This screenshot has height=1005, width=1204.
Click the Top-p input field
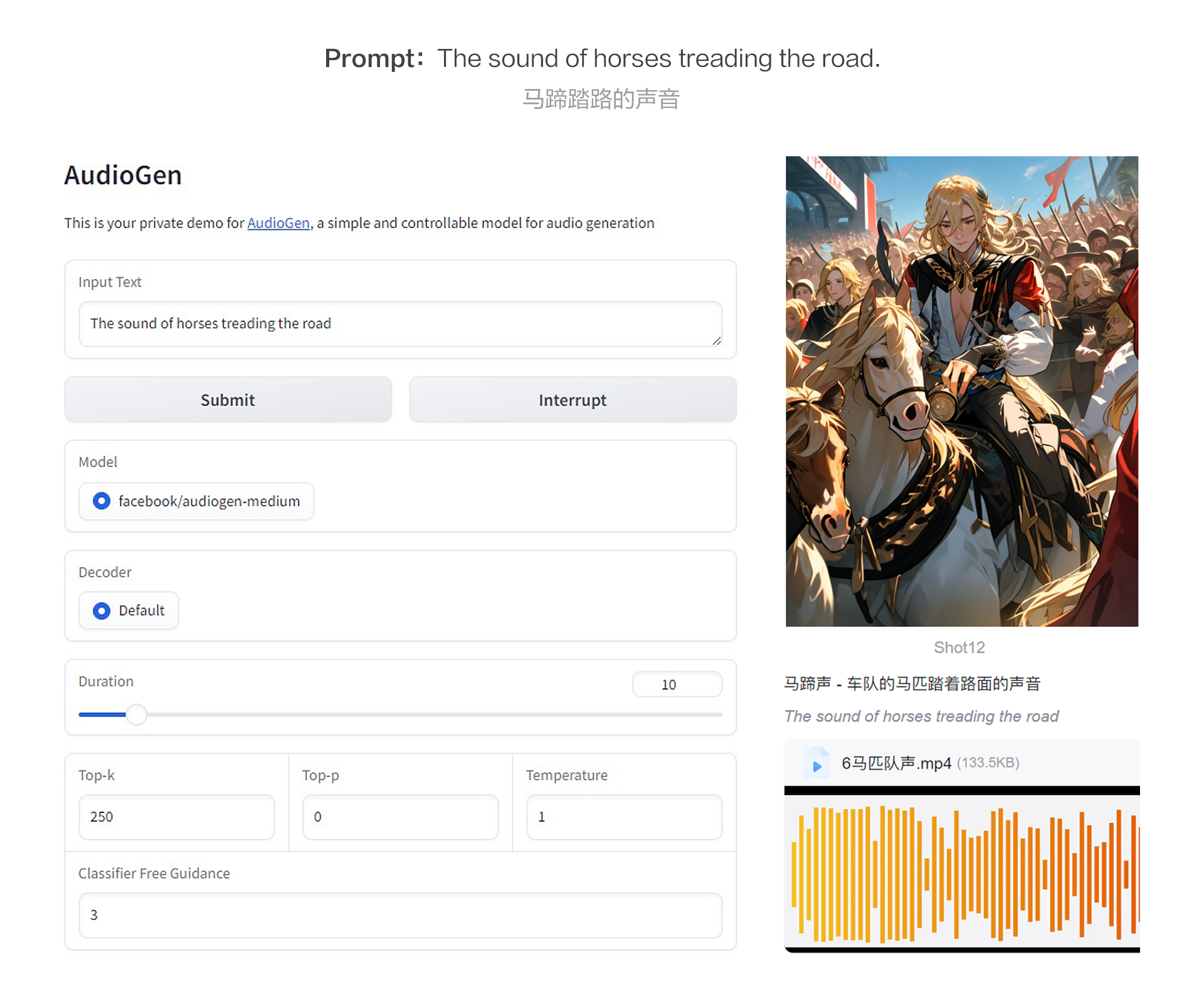pyautogui.click(x=400, y=817)
